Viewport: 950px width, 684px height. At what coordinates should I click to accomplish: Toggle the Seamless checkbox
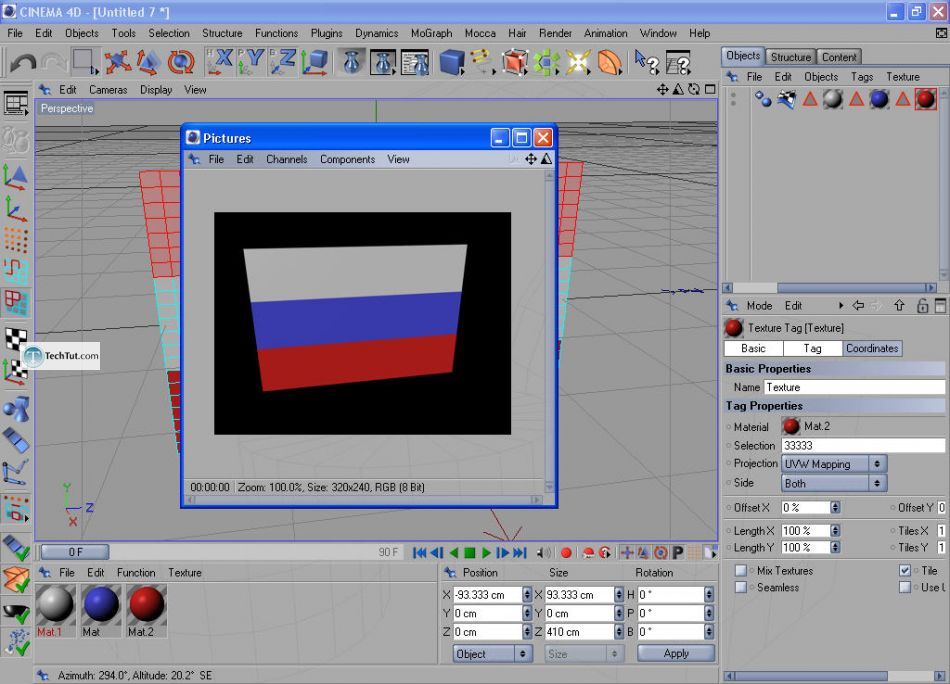[740, 587]
